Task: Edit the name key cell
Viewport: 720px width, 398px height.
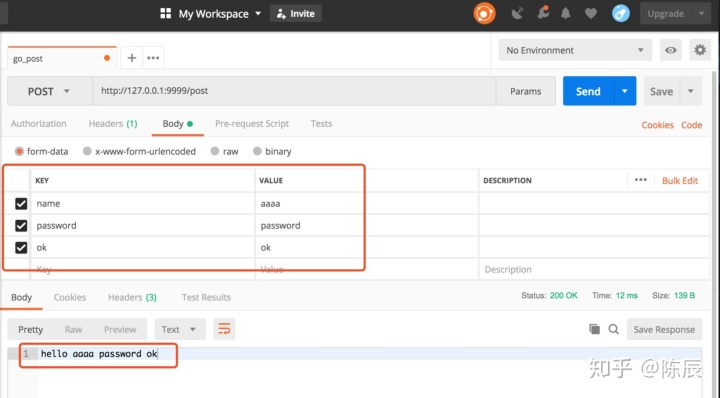Action: (x=143, y=203)
